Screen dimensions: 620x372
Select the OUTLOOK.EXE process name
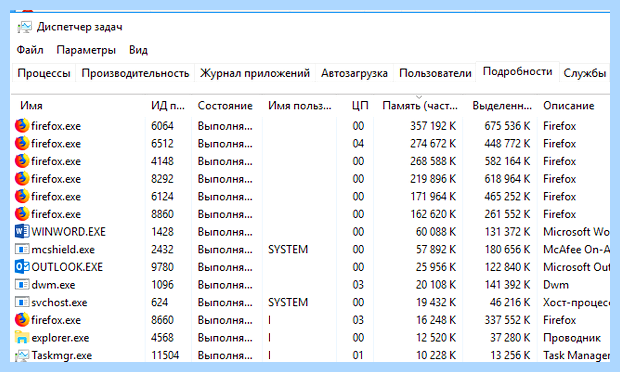[67, 267]
